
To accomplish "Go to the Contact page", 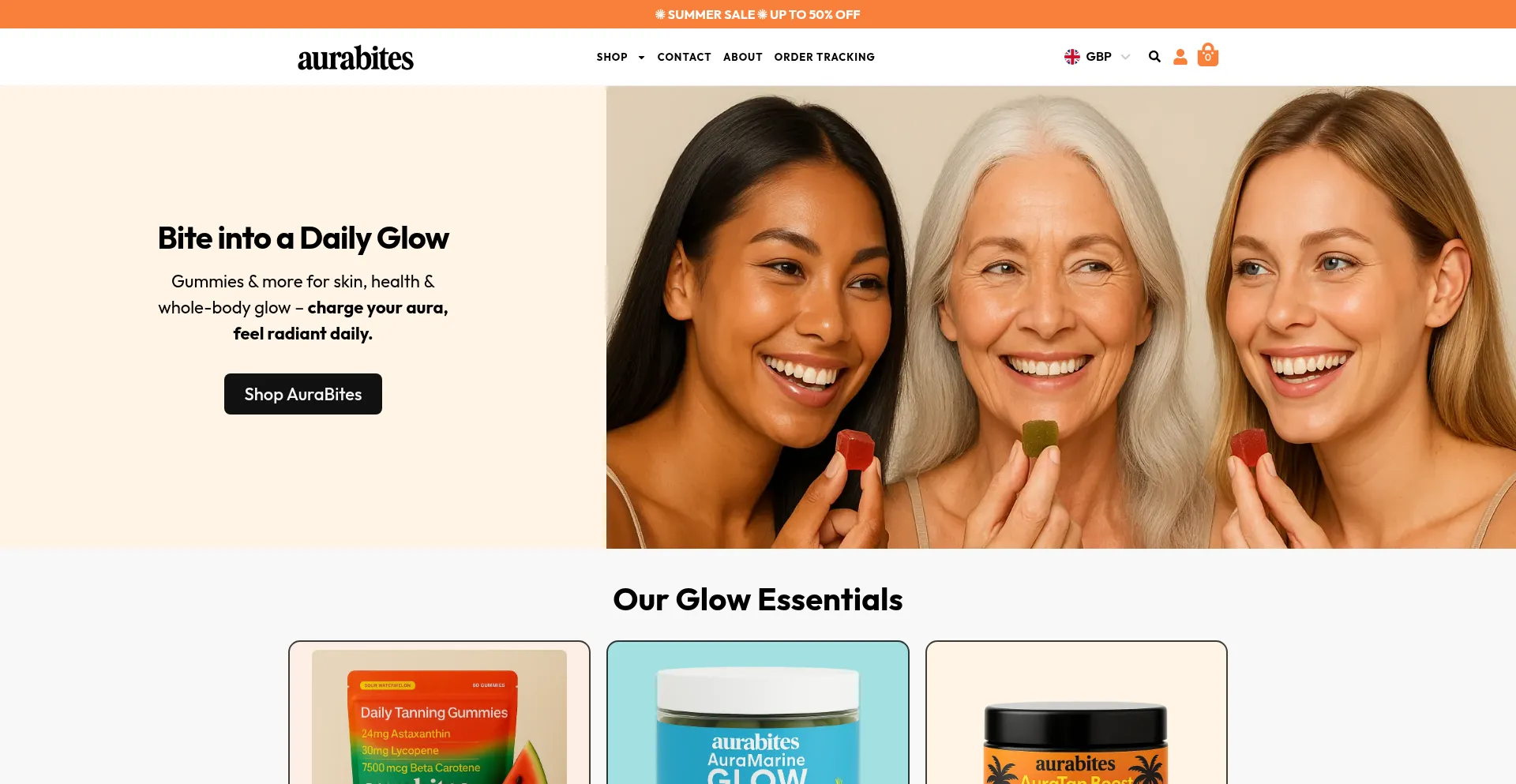I will [x=684, y=57].
